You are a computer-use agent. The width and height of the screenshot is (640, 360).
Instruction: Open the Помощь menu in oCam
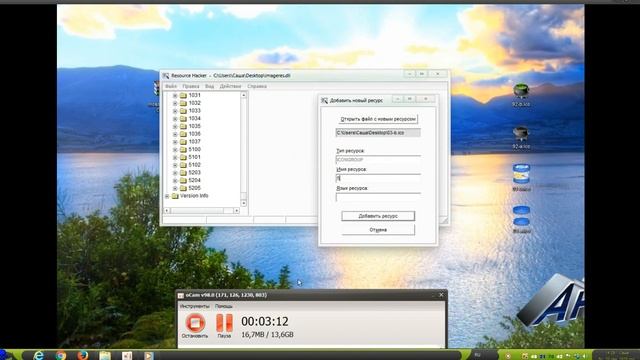coord(224,306)
